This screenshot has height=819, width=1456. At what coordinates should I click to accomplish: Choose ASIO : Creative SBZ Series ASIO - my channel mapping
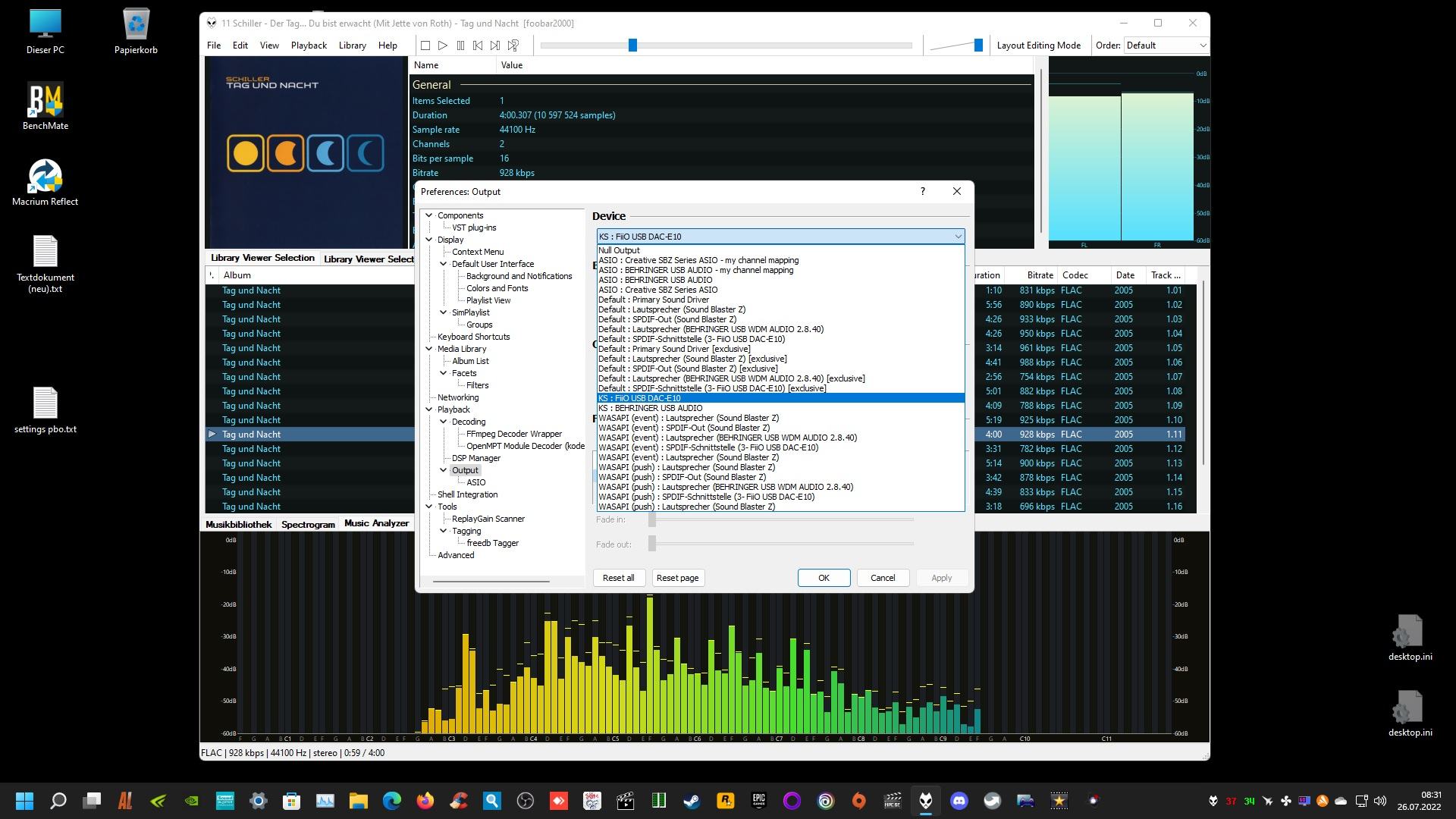coord(780,260)
